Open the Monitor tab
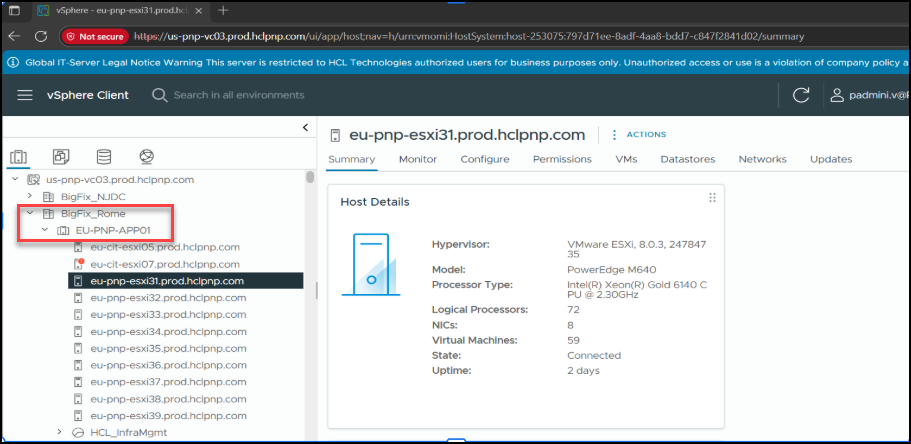Image resolution: width=911 pixels, height=444 pixels. point(418,159)
